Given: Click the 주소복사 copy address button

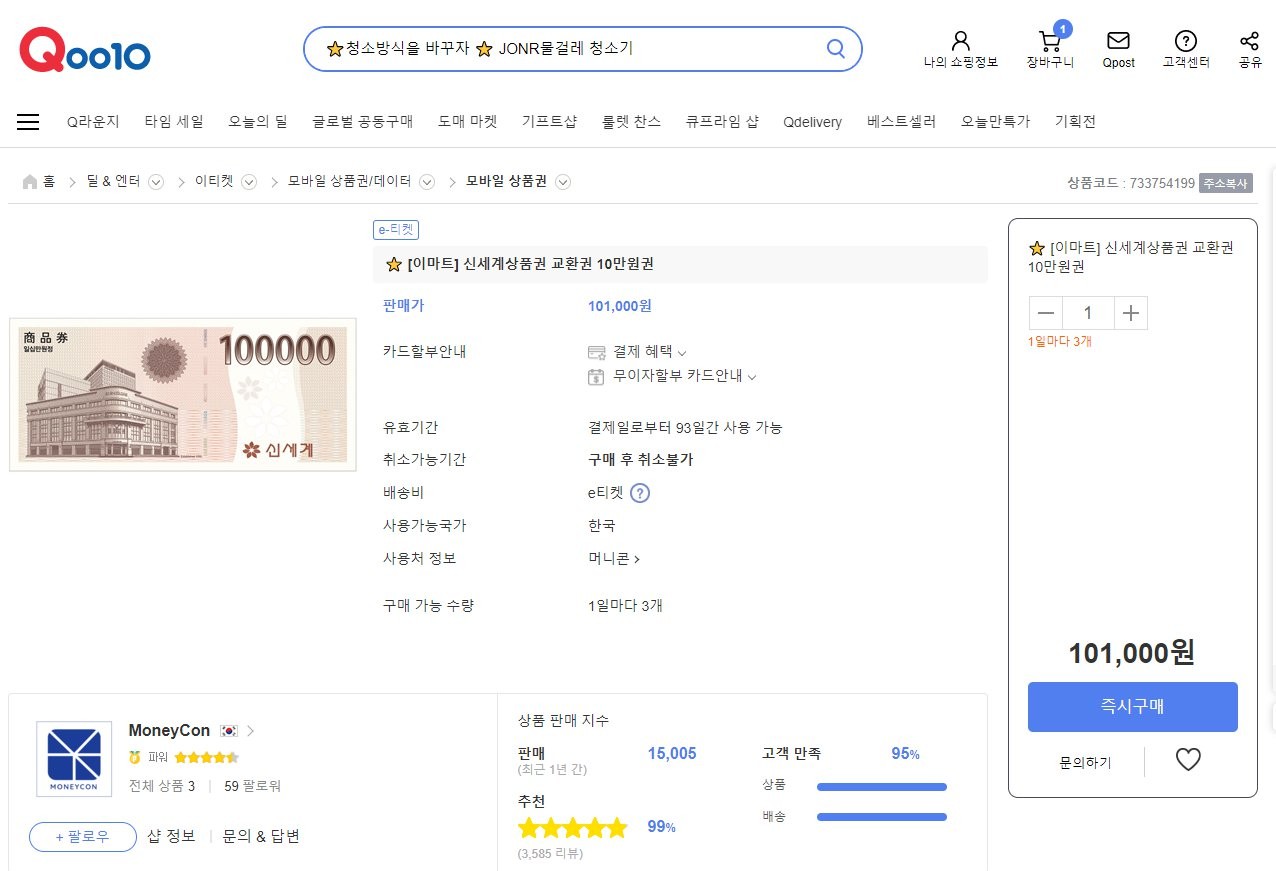Looking at the screenshot, I should (1226, 183).
